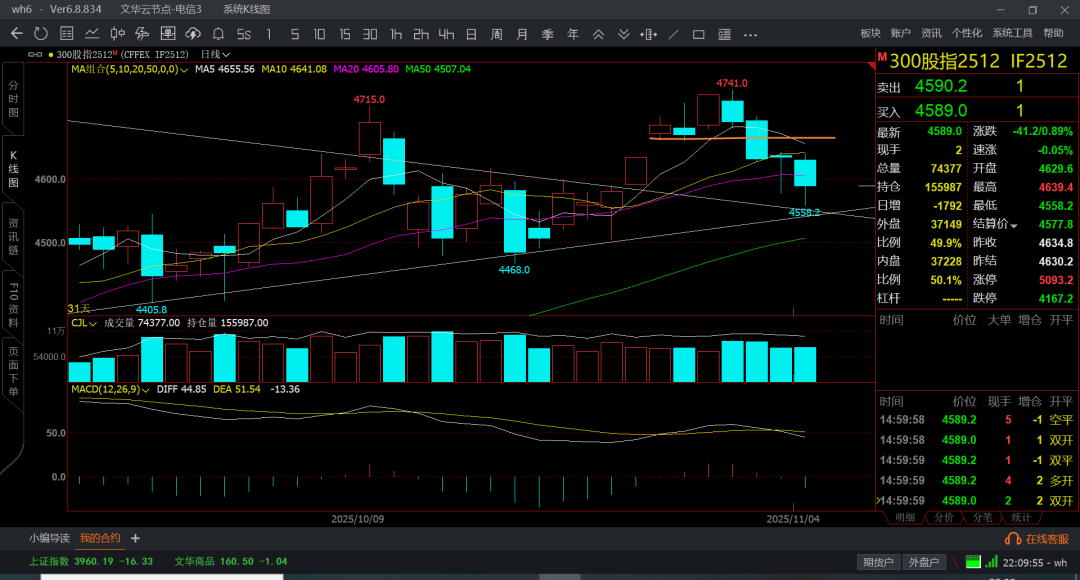Click the 外盘户 button
The height and width of the screenshot is (580, 1080).
pos(924,562)
